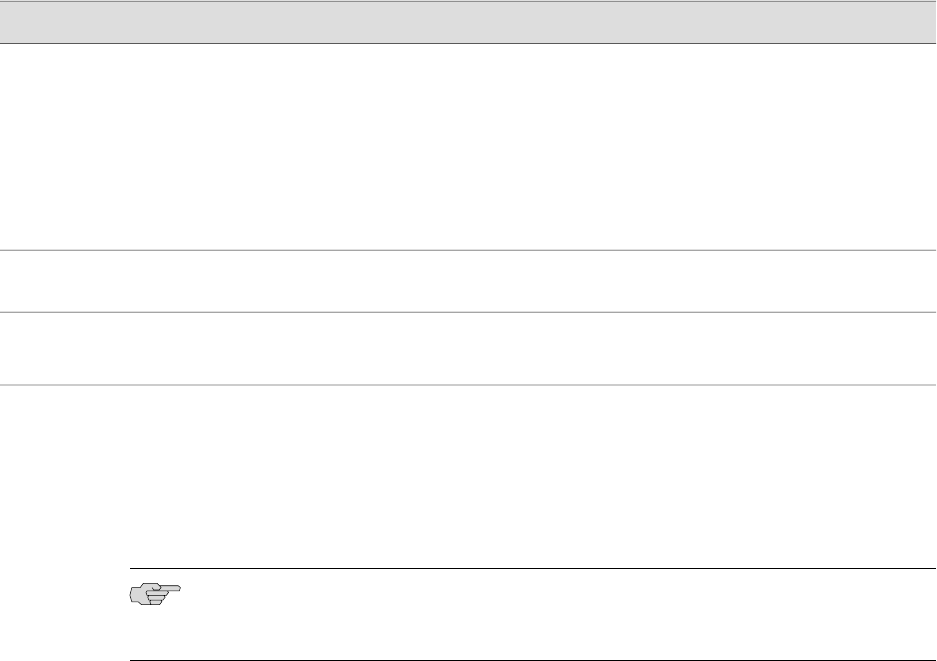Click the divider under the tall first row

[468, 250]
